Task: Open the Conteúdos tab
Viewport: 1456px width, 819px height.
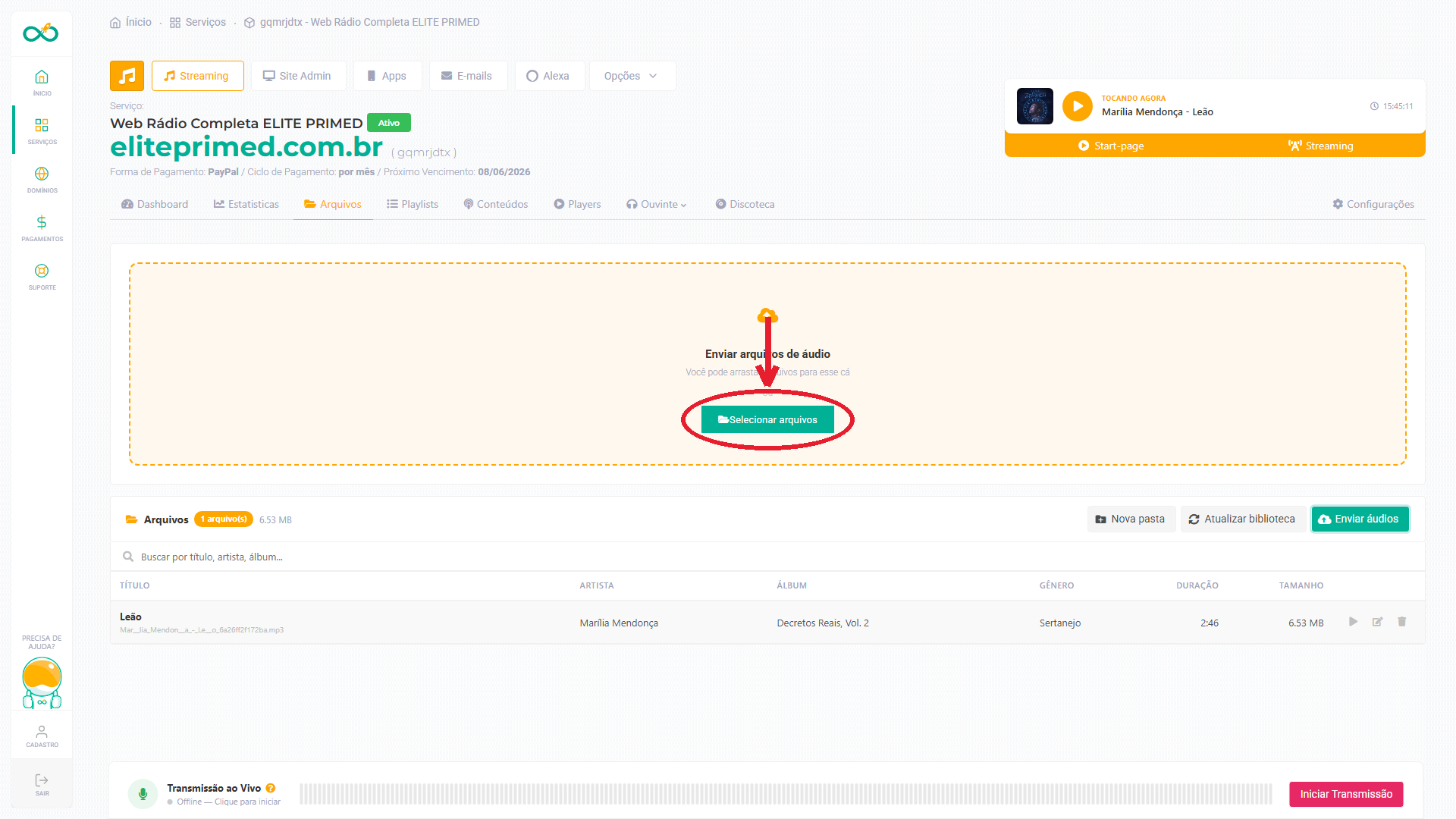Action: (496, 204)
